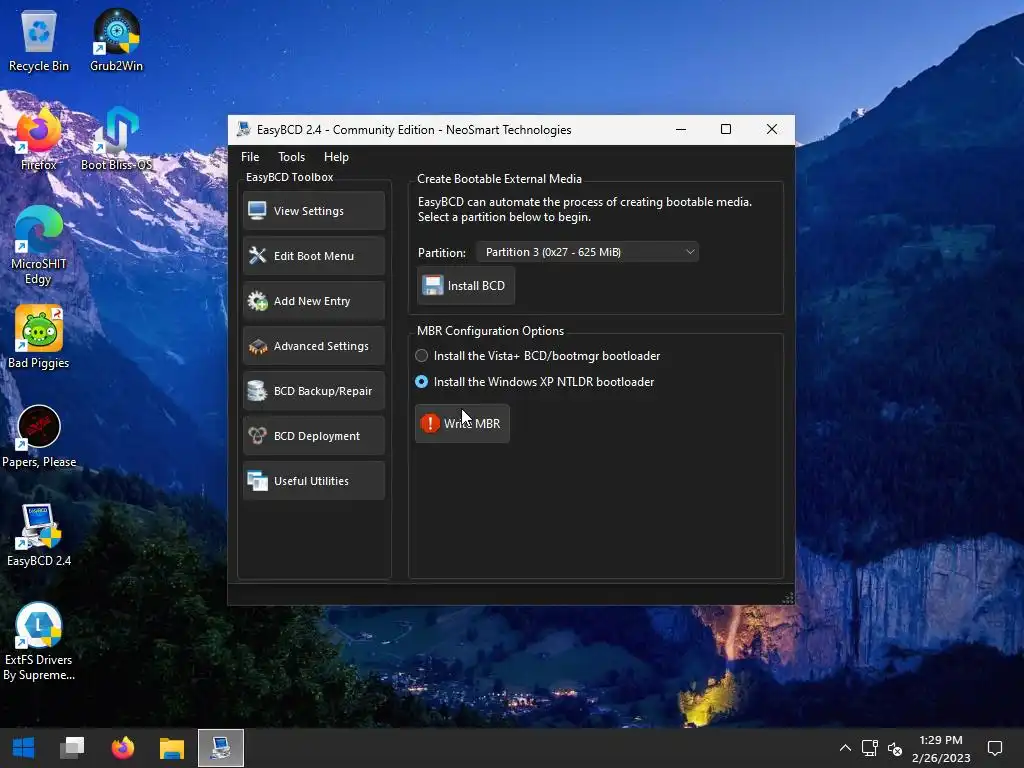The height and width of the screenshot is (768, 1024).
Task: Click the window resize grip at corner
Action: 788,598
